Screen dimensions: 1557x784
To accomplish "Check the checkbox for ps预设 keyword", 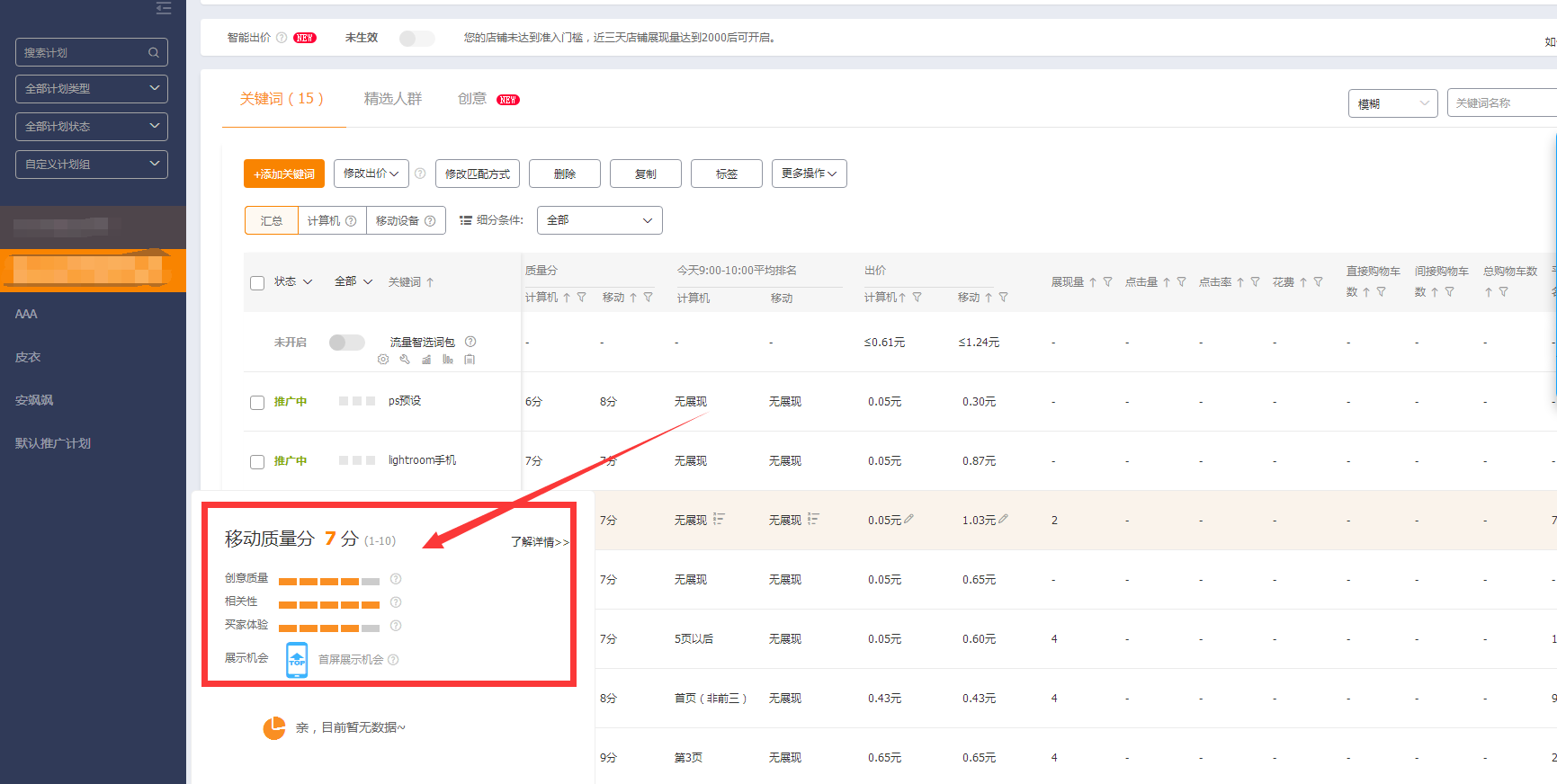I will (257, 403).
